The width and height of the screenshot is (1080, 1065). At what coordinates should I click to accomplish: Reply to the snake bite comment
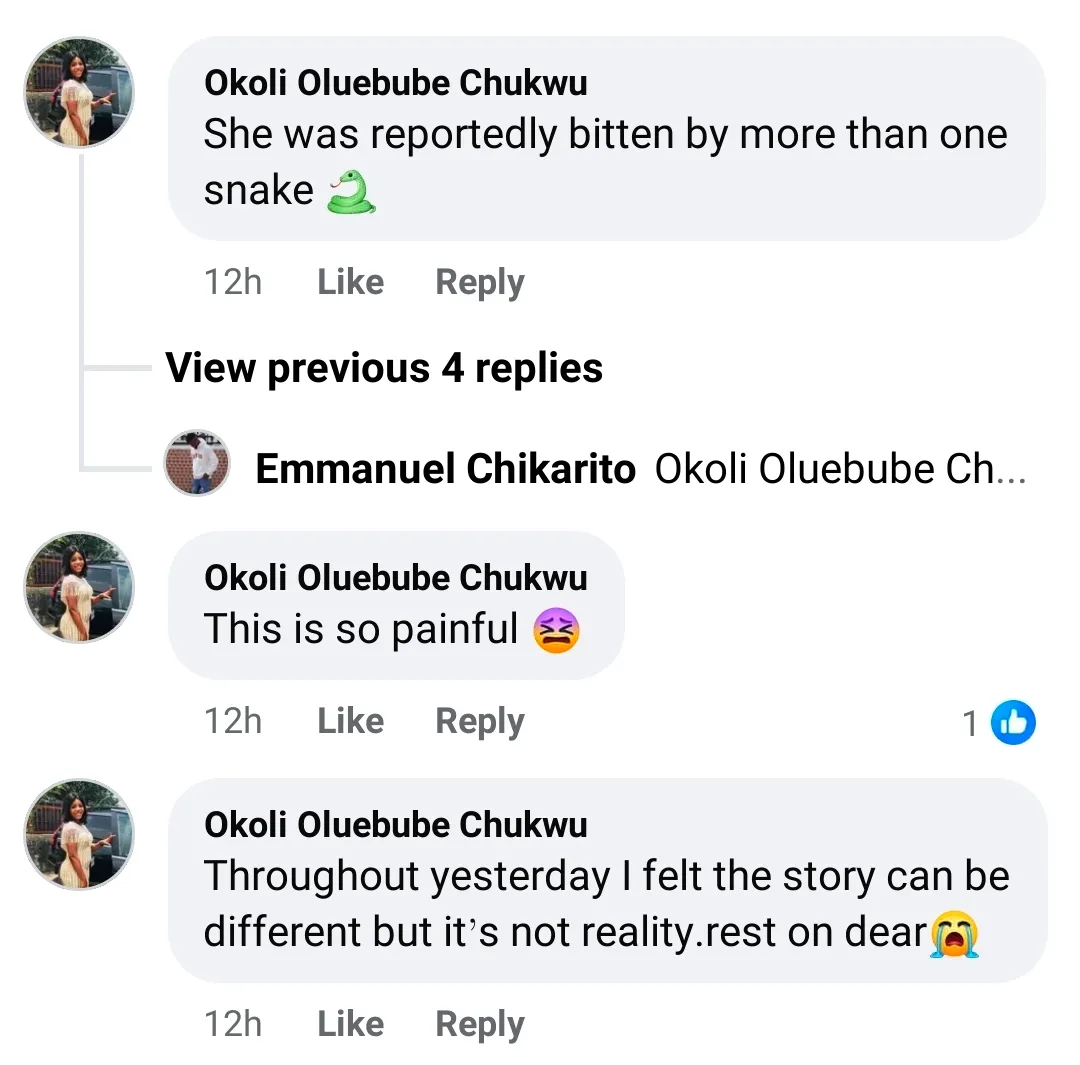pyautogui.click(x=480, y=282)
